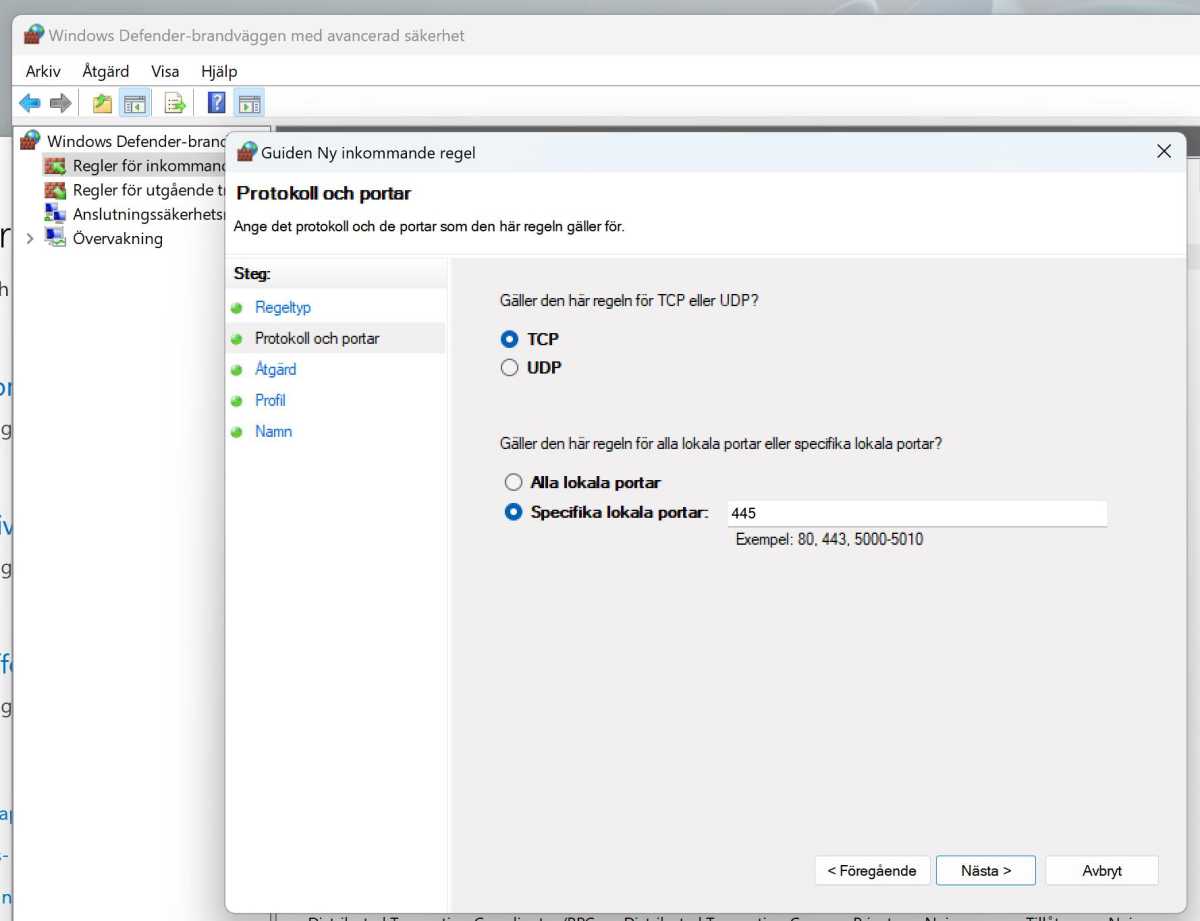Select Regler för utgående tree item

point(150,190)
